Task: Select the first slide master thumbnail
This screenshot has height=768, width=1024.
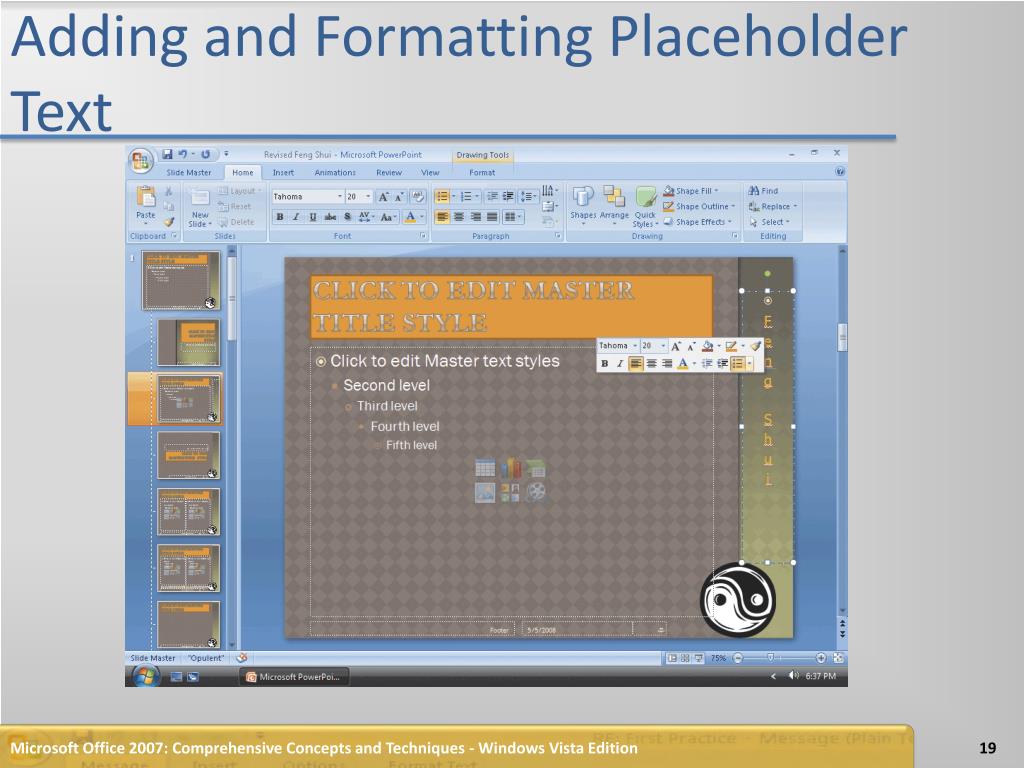Action: click(181, 281)
